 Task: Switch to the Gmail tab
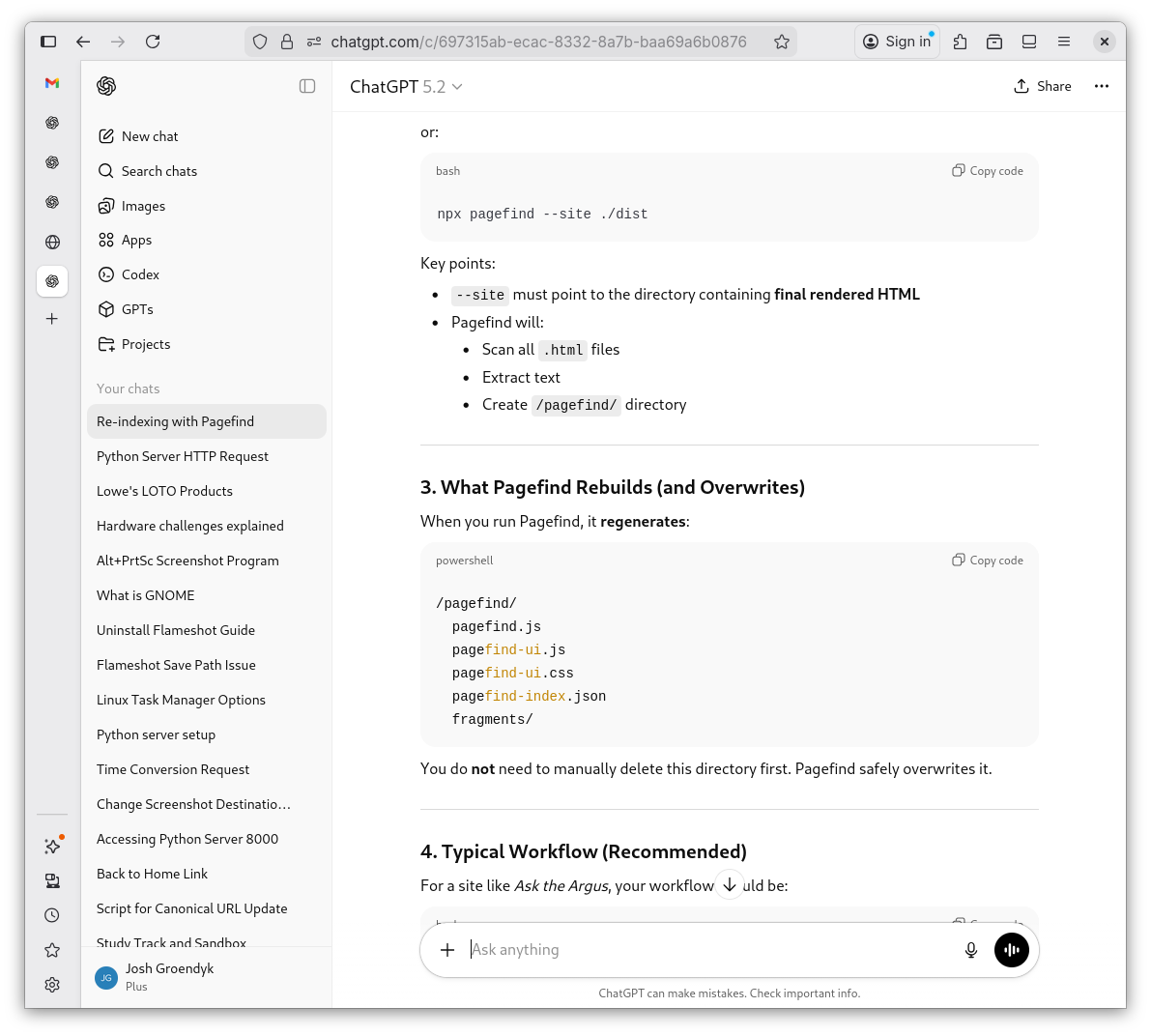click(x=51, y=84)
